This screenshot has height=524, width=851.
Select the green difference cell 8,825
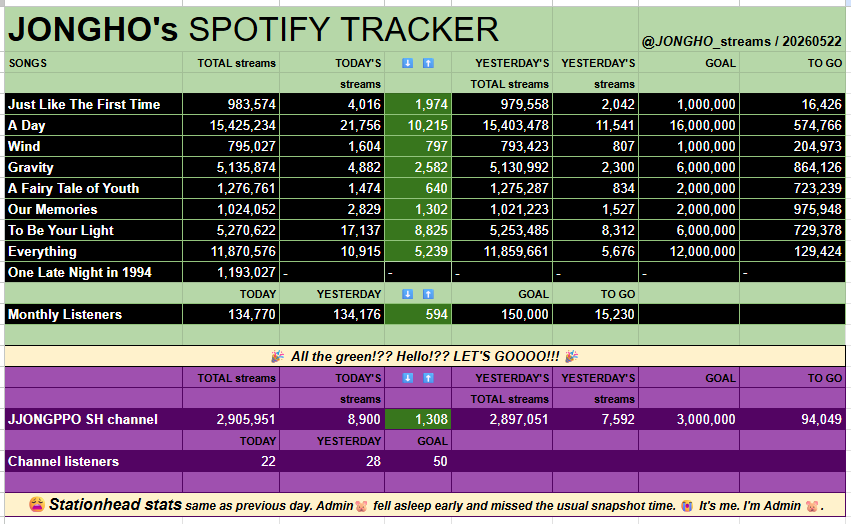point(418,230)
